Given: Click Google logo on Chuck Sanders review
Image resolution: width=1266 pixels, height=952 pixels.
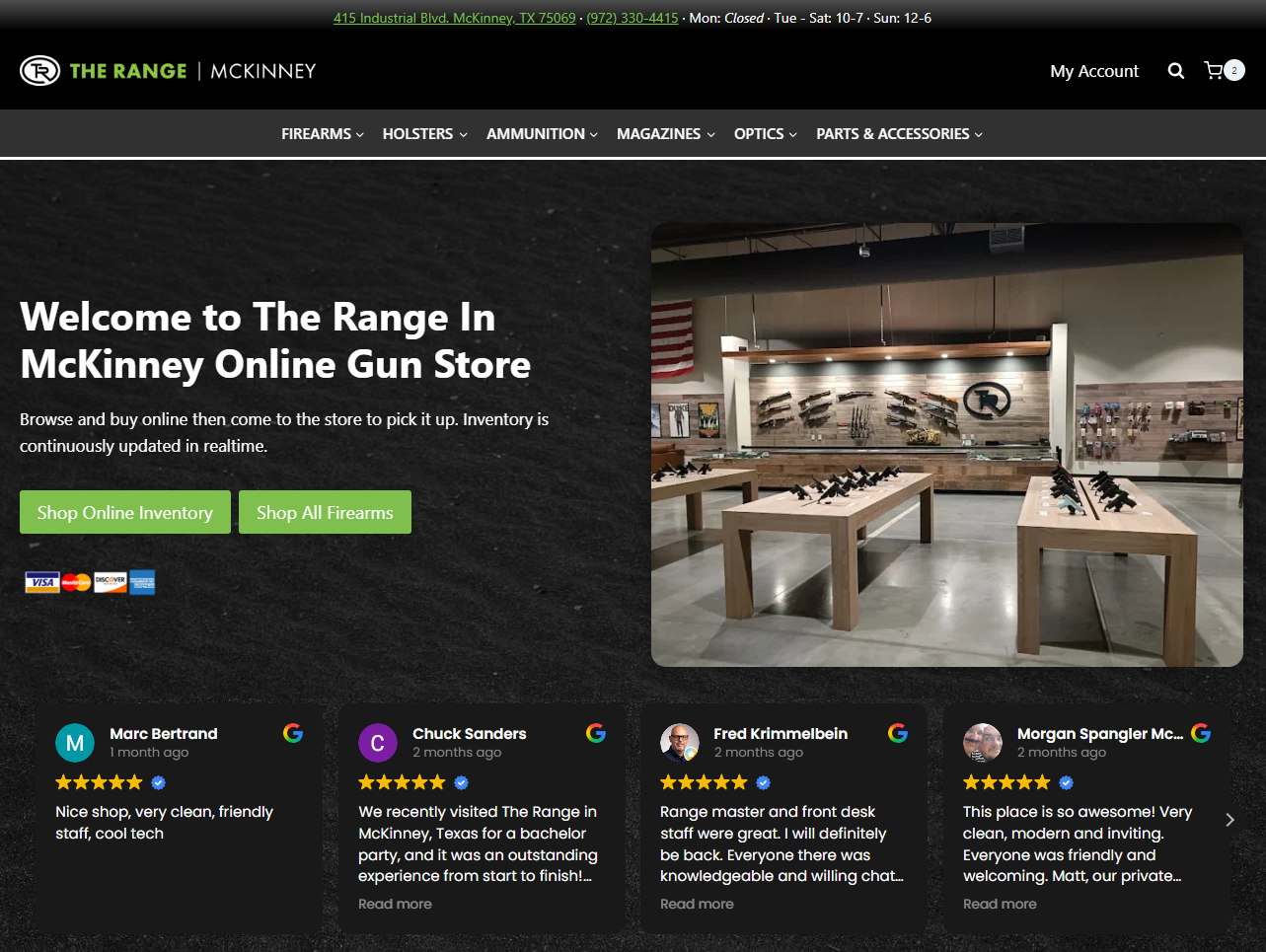Looking at the screenshot, I should (596, 733).
